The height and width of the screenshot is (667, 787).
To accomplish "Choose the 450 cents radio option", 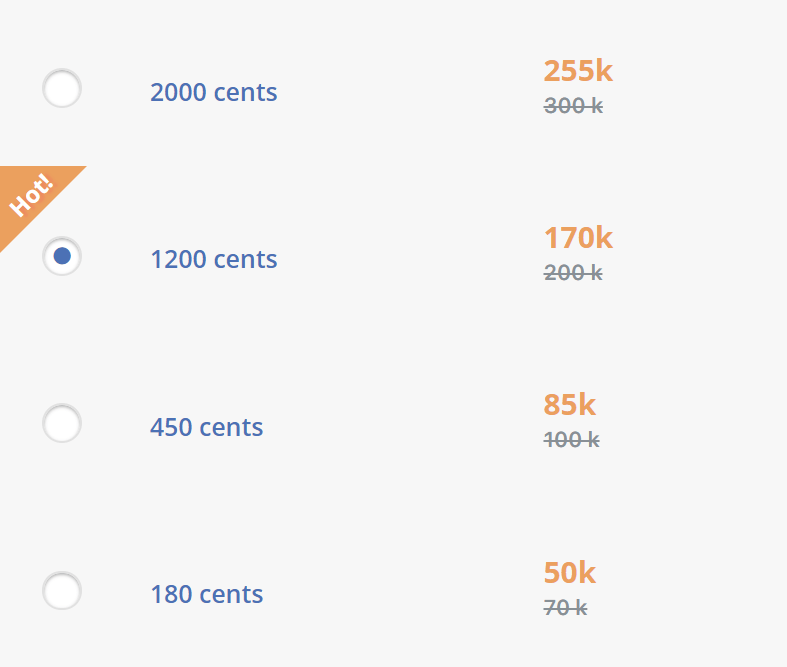I will 62,423.
